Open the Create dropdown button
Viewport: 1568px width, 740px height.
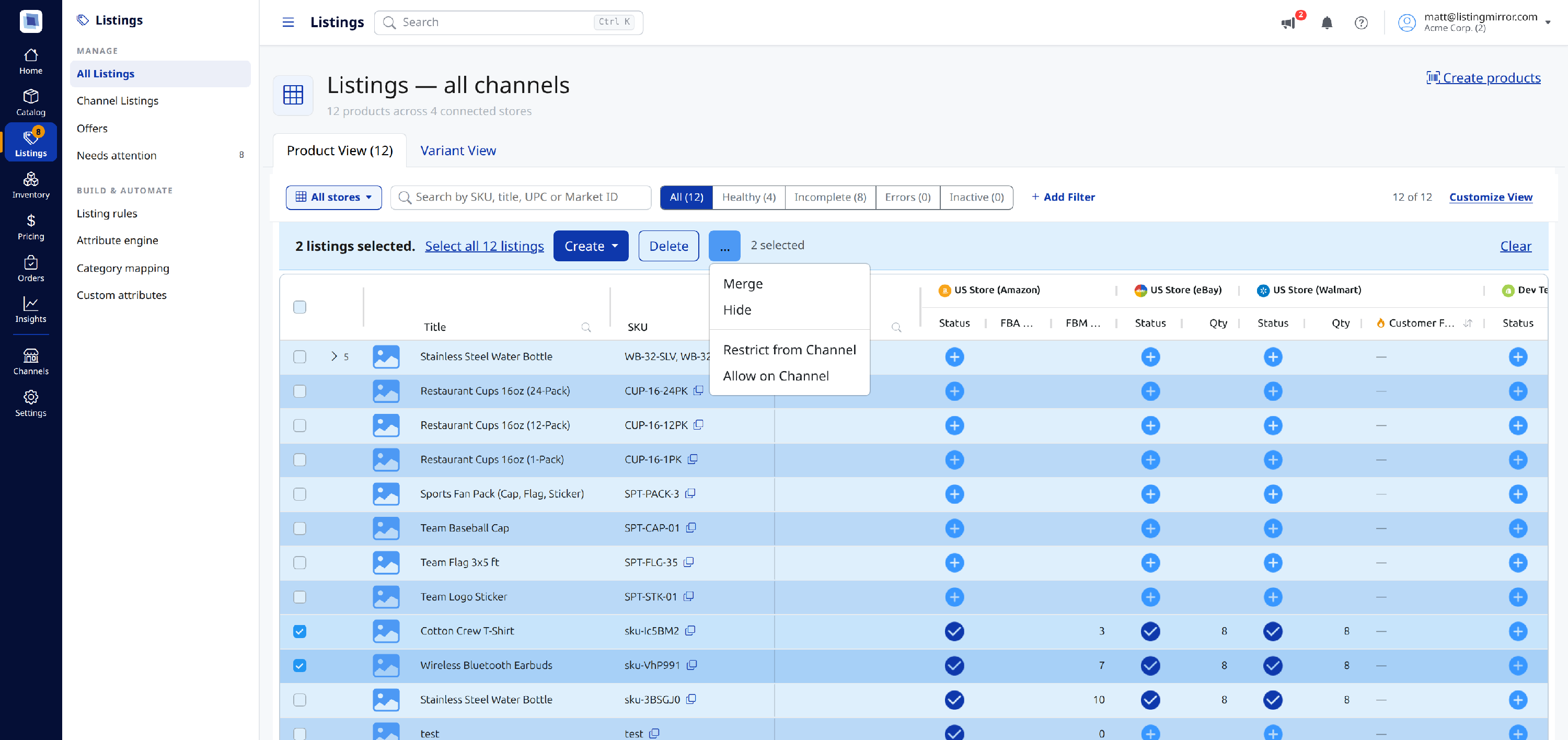point(591,246)
